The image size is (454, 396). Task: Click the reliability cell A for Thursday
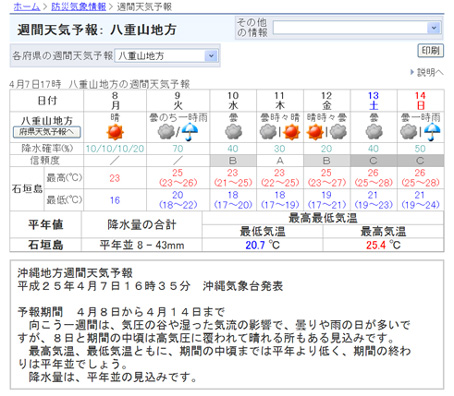tap(280, 161)
